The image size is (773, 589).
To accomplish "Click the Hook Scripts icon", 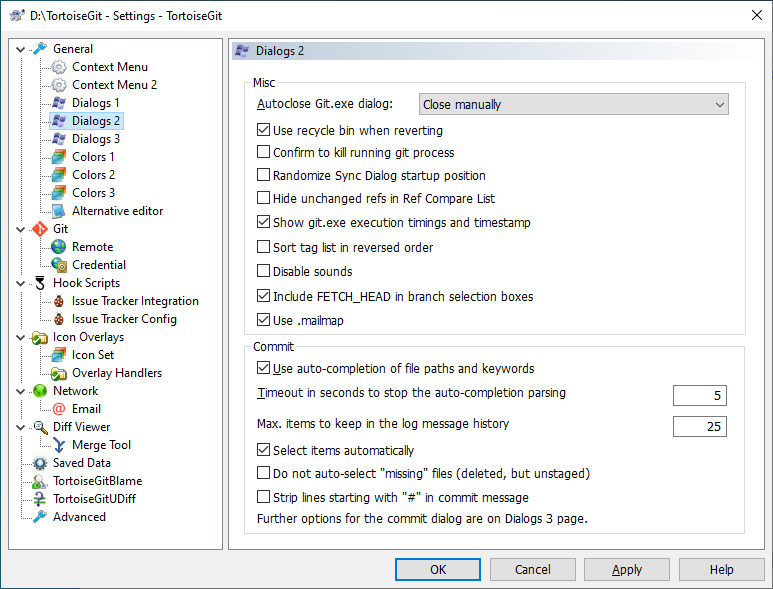I will tap(40, 283).
